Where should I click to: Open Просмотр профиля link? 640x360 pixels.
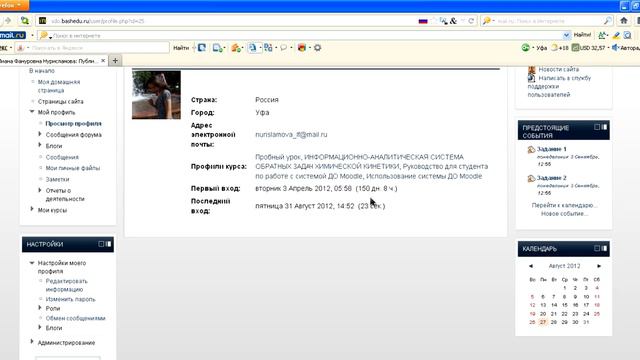click(73, 124)
